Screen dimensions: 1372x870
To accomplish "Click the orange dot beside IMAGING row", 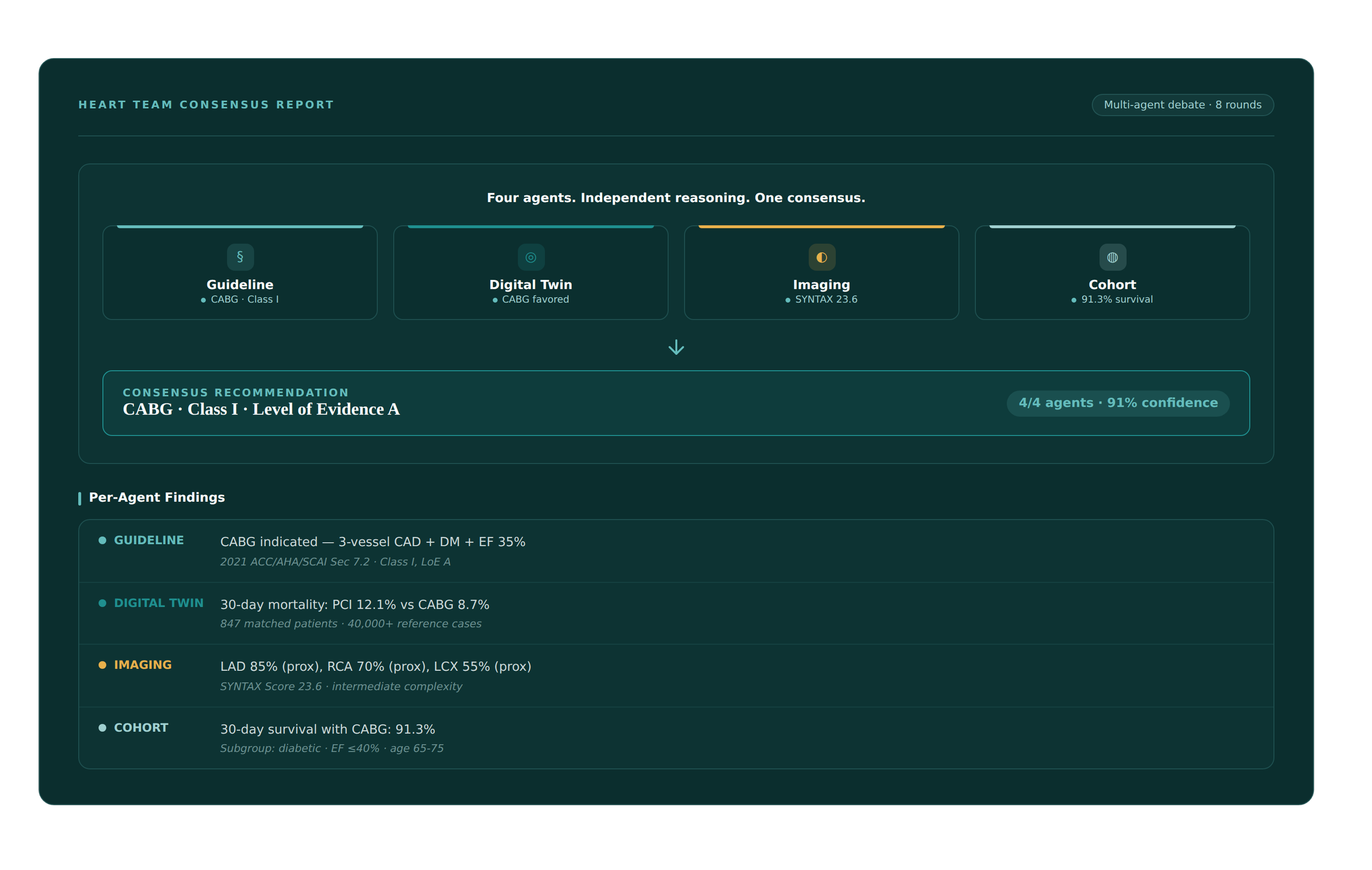I will [x=103, y=665].
